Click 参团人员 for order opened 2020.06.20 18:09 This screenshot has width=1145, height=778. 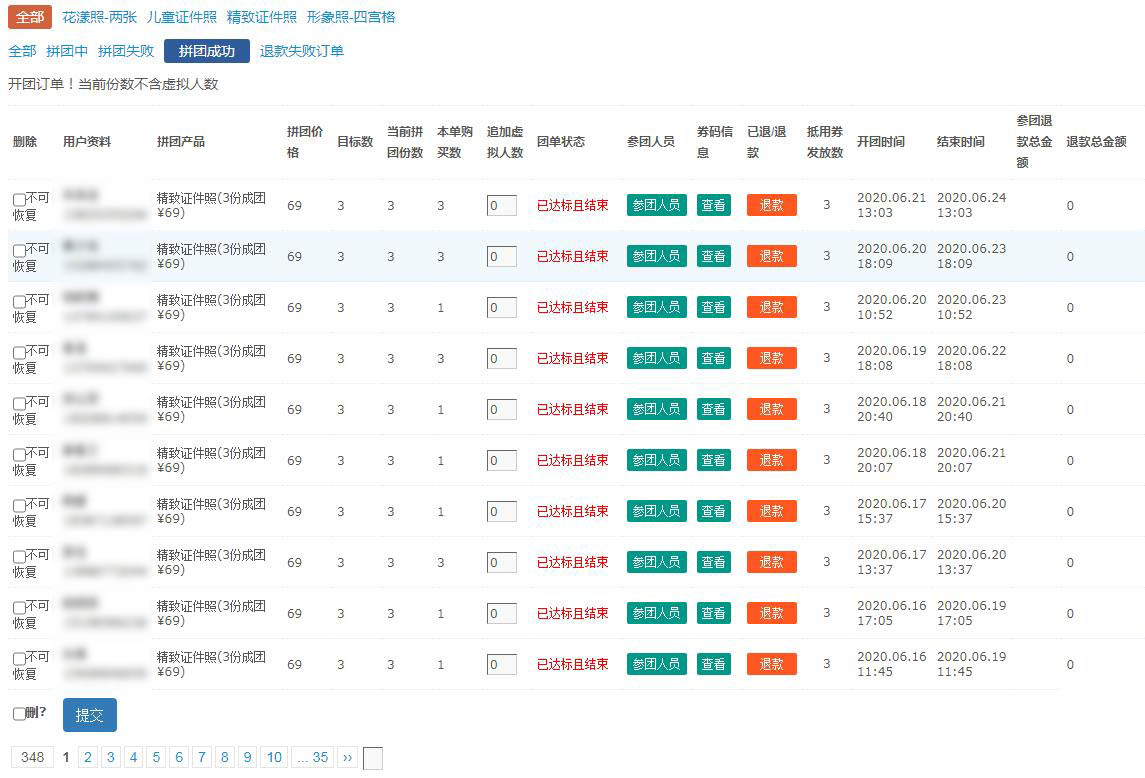coord(656,256)
